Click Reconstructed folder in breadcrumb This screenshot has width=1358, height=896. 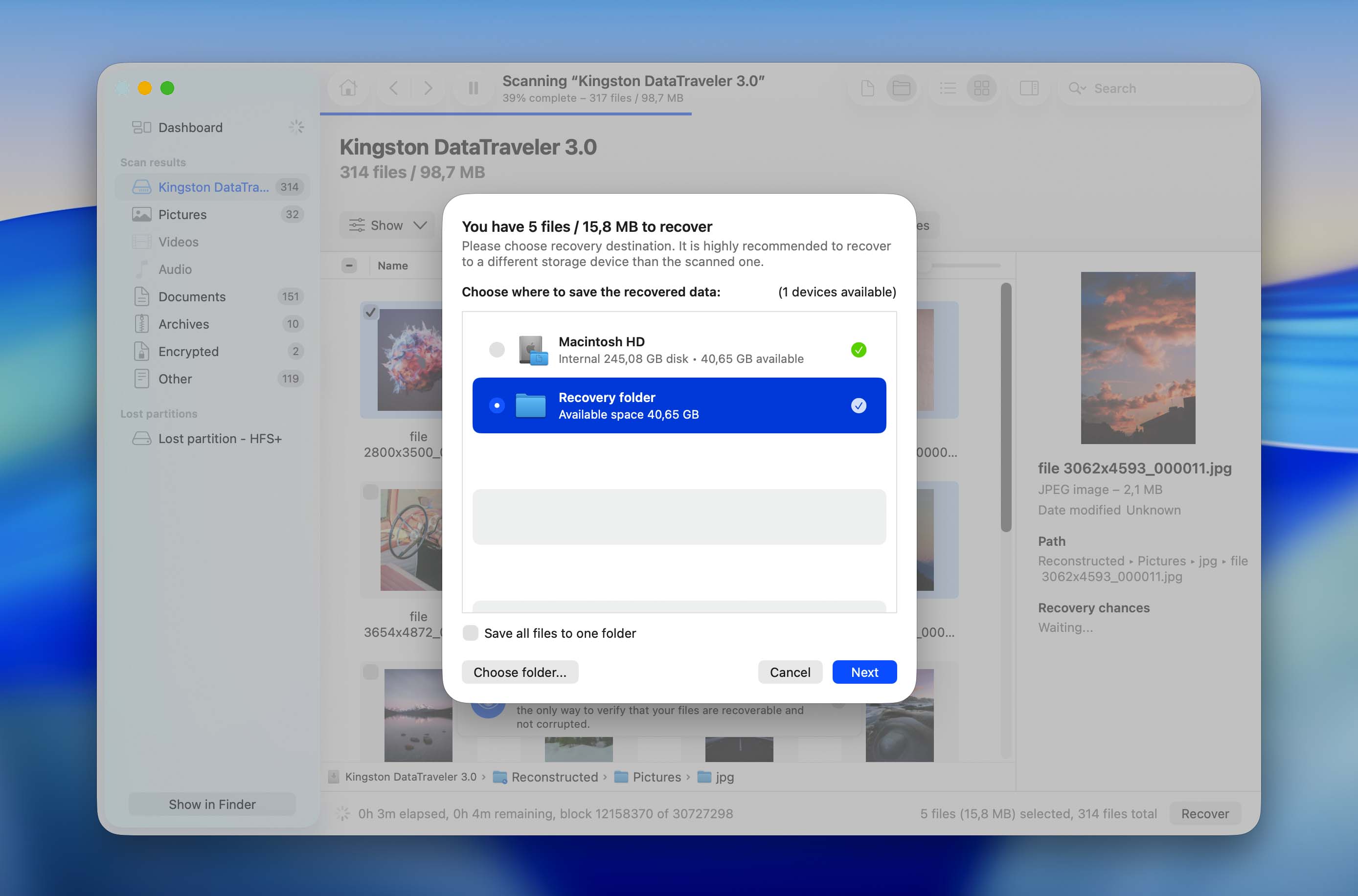point(546,777)
